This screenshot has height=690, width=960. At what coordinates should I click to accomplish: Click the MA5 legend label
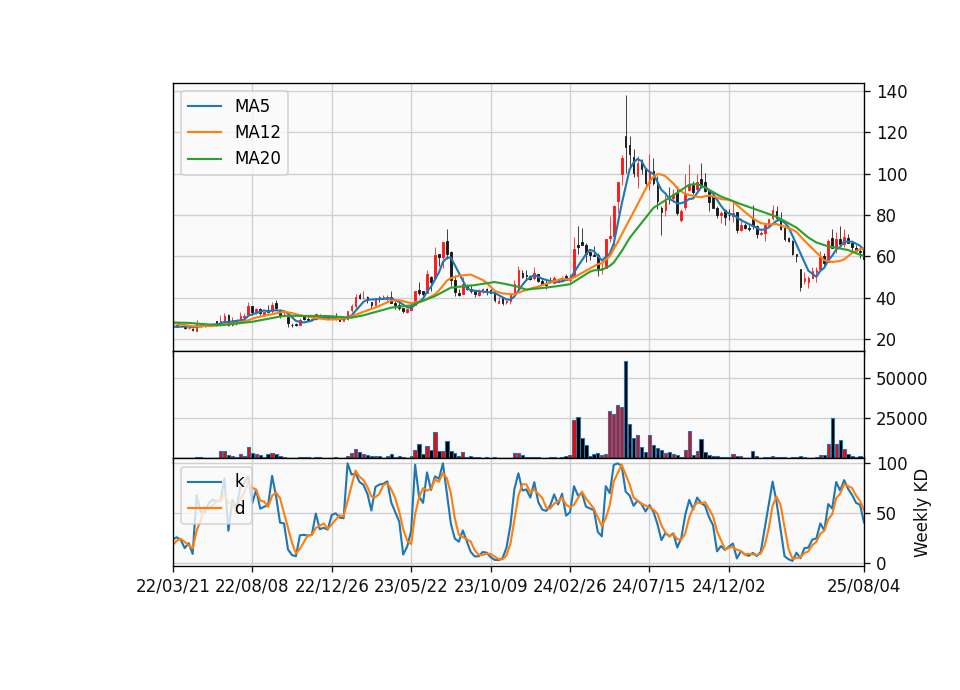tap(252, 106)
